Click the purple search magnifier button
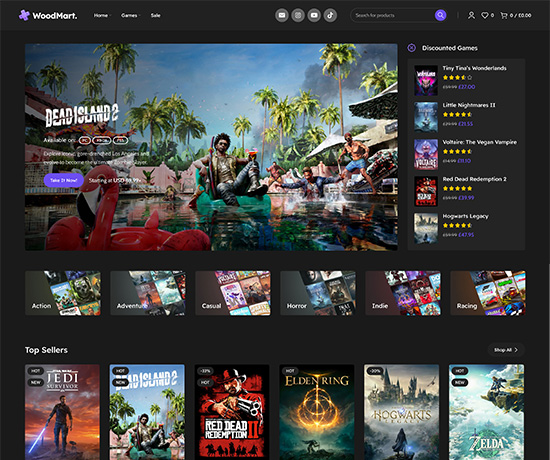Image resolution: width=550 pixels, height=460 pixels. click(x=441, y=15)
